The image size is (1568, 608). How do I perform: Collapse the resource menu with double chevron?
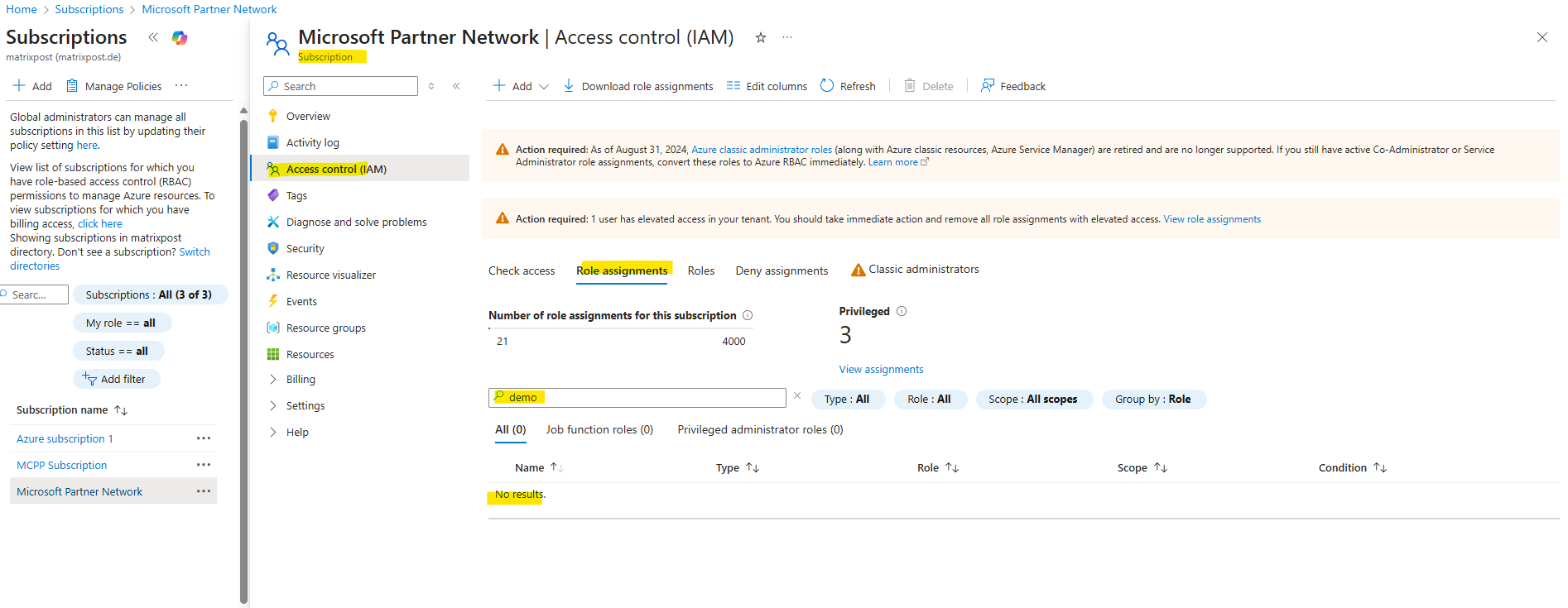pos(456,86)
